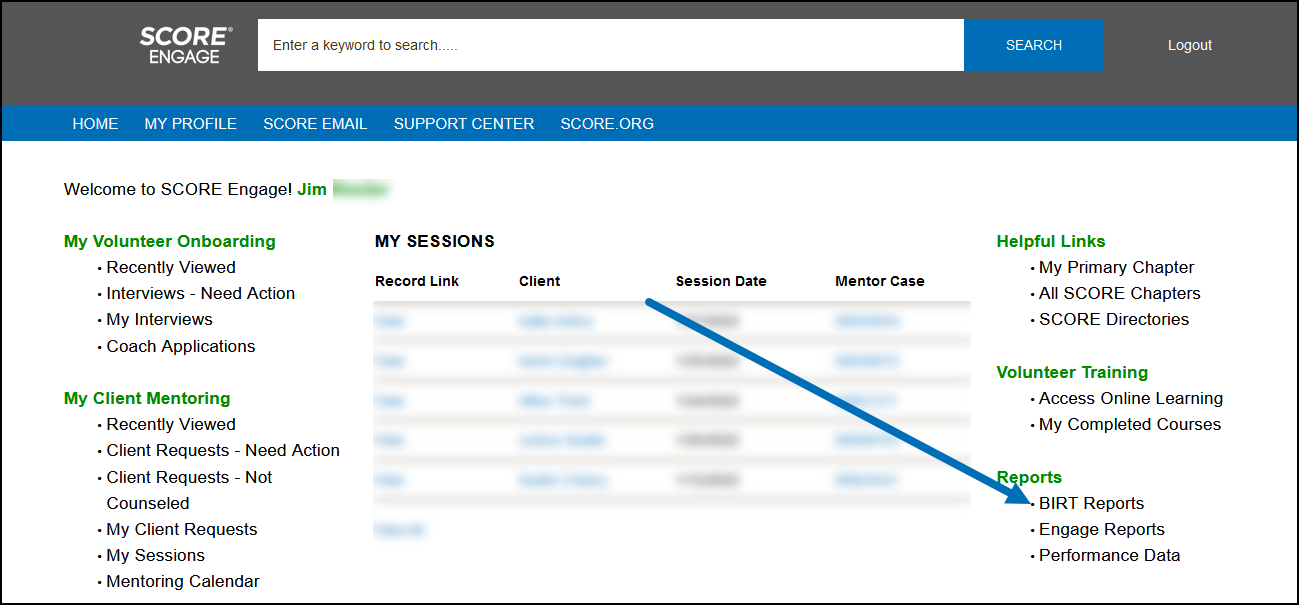Open the My Interviews link
Viewport: 1299px width, 605px height.
[x=159, y=319]
